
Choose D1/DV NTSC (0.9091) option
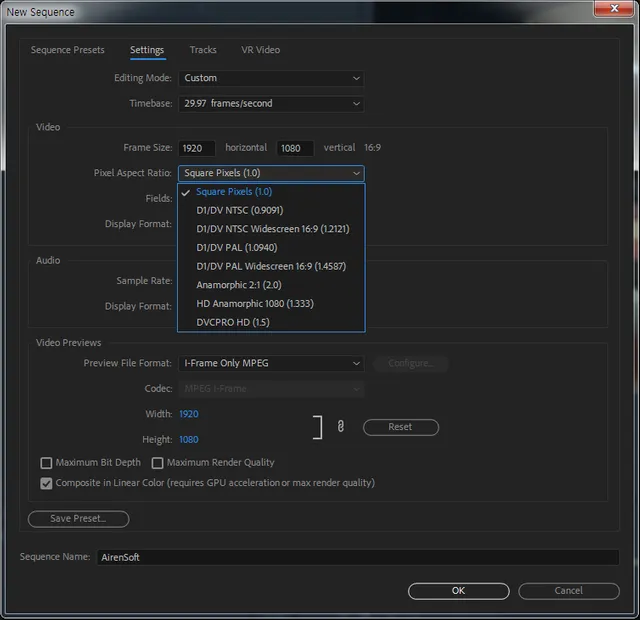tap(271, 210)
